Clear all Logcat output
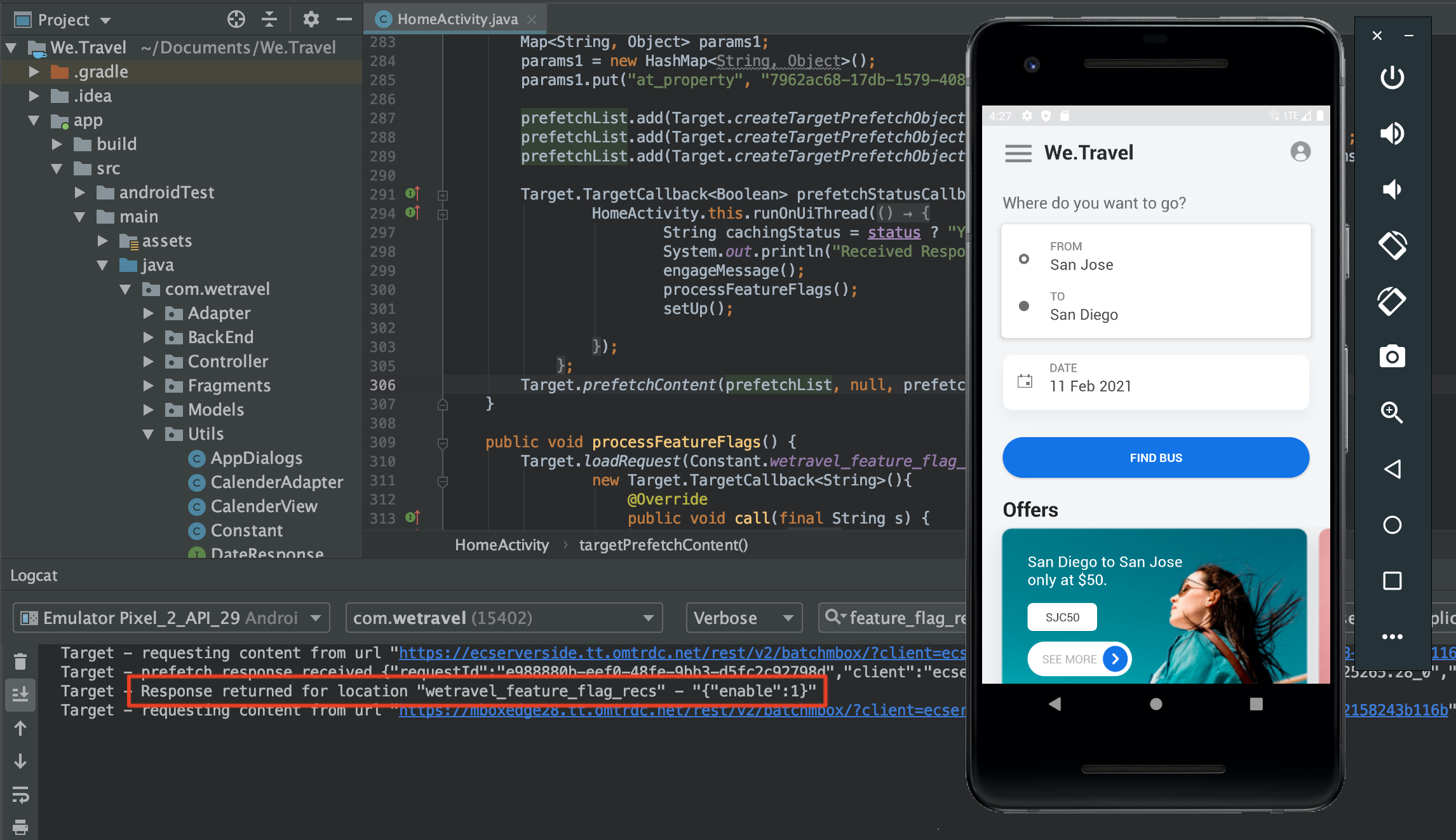Viewport: 1456px width, 840px height. click(20, 661)
